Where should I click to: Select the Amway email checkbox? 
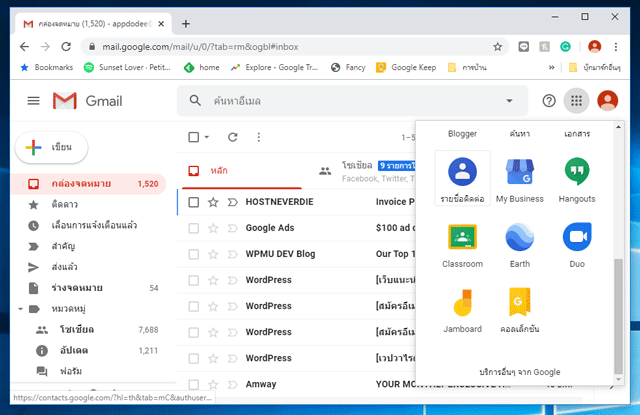click(193, 384)
